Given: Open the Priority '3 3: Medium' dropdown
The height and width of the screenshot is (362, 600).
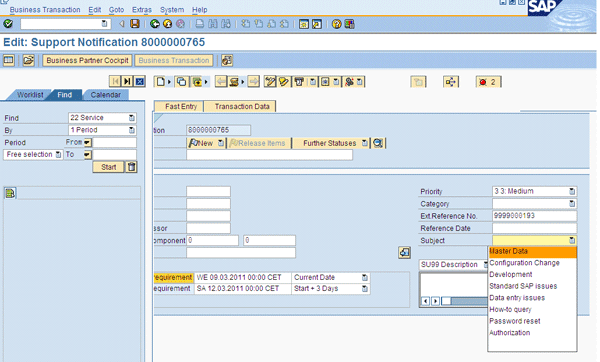Looking at the screenshot, I should click(572, 191).
